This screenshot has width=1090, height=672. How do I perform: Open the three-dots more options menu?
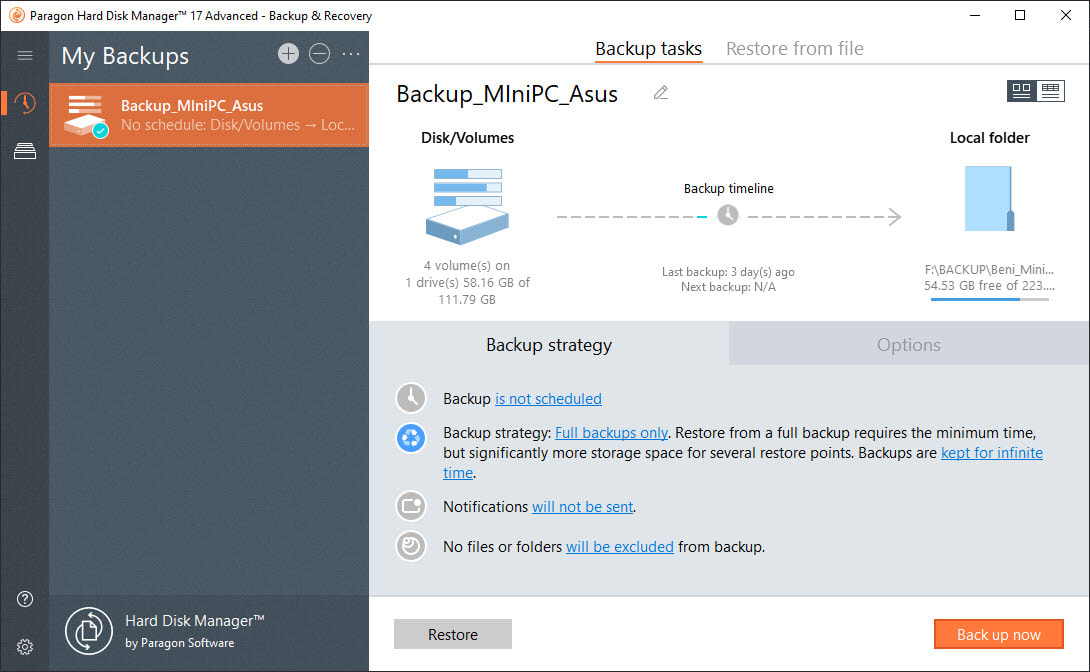tap(351, 54)
